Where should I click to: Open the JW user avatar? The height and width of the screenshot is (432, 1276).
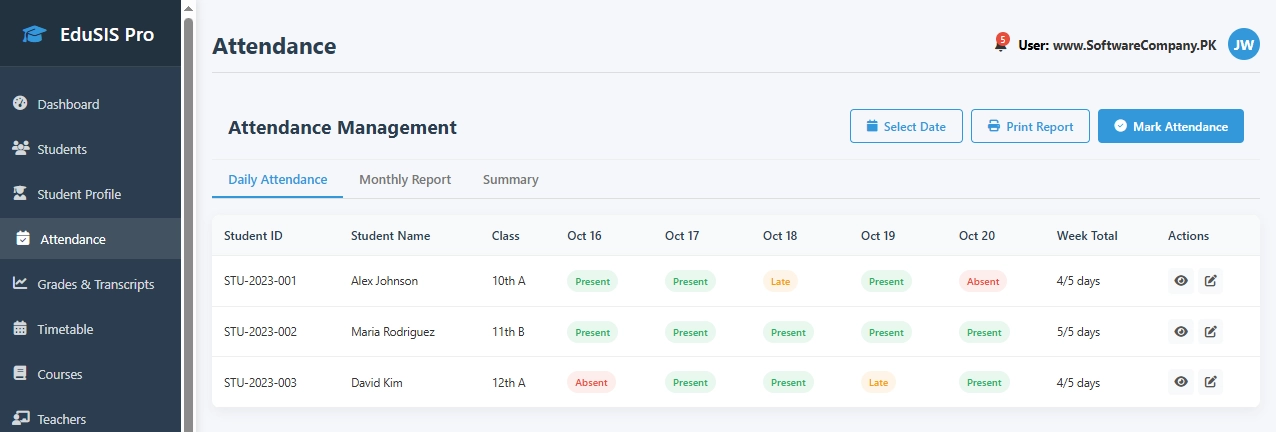1243,45
